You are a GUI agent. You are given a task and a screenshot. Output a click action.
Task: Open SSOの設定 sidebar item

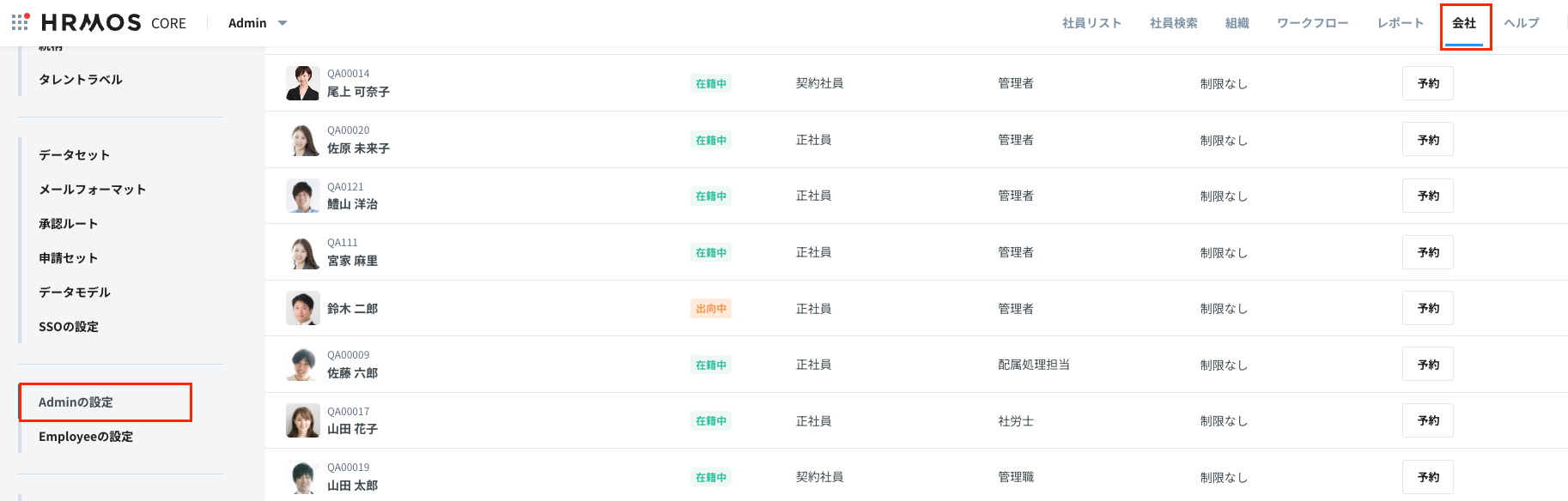pyautogui.click(x=69, y=327)
